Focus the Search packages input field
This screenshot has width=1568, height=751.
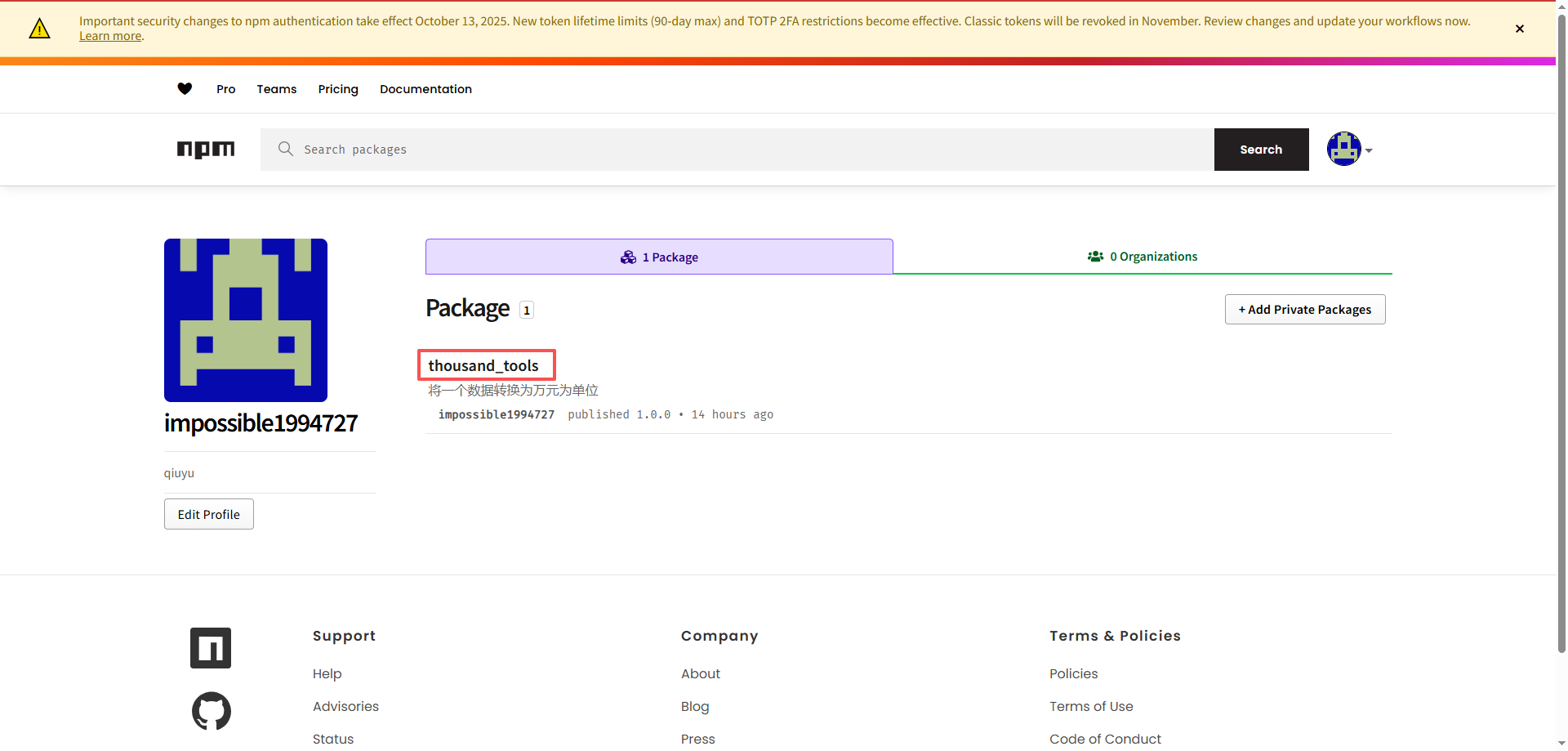pos(737,150)
